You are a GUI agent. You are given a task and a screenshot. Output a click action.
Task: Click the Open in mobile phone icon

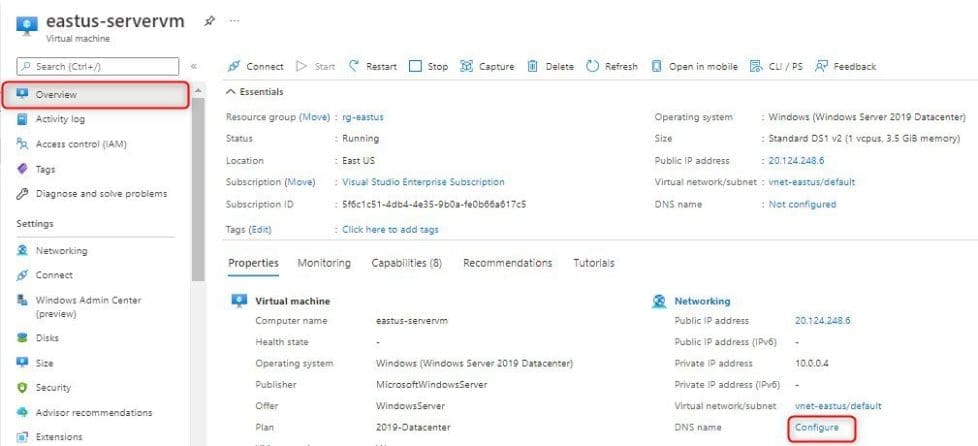(x=656, y=66)
